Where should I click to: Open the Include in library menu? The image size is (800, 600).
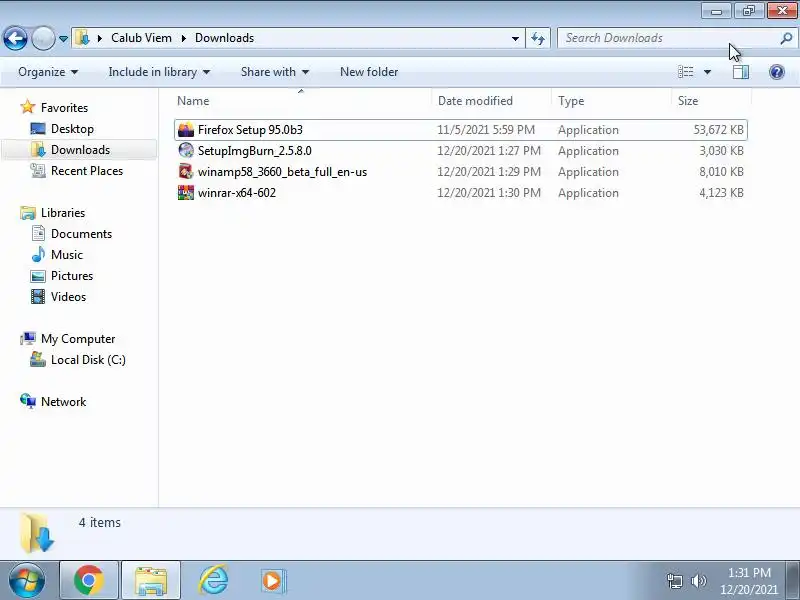159,72
